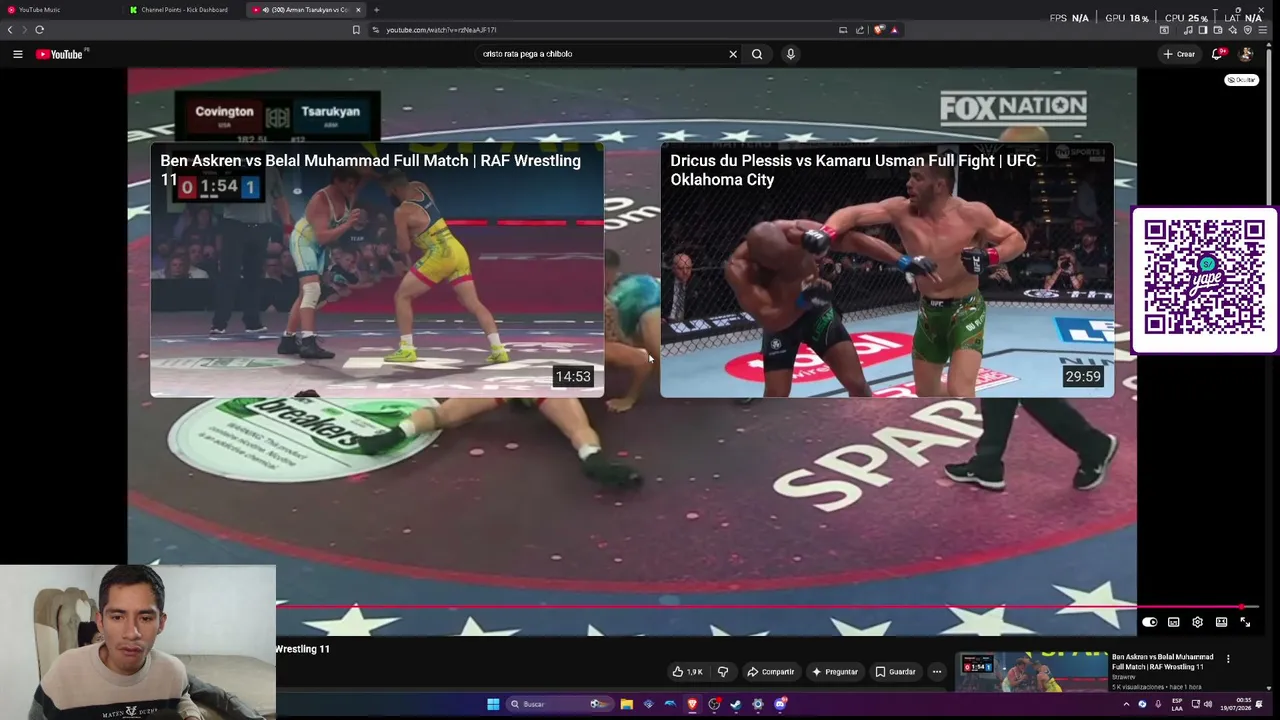Go back in browser history
Screen dimensions: 1280x720
coord(10,30)
